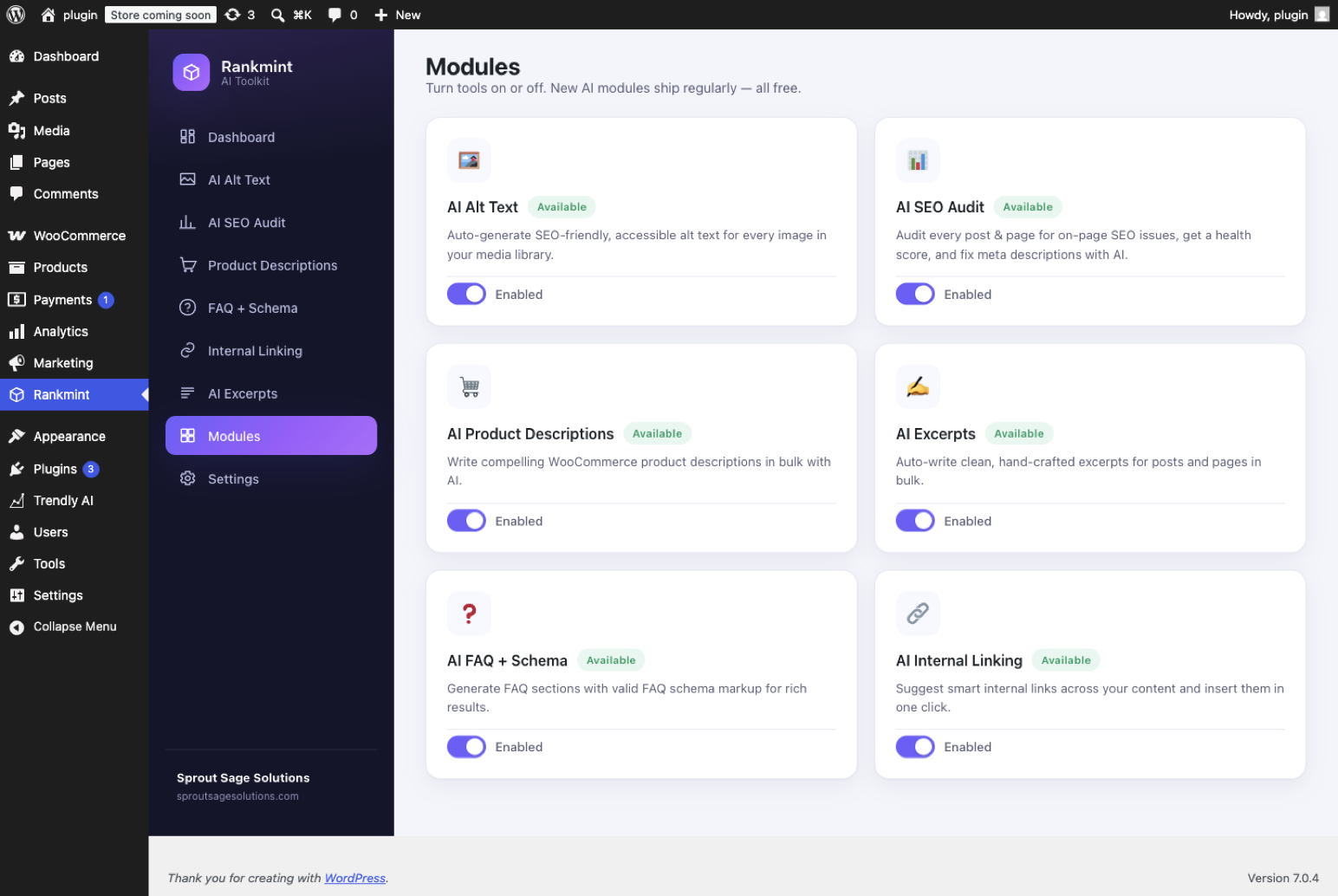
Task: Switch off the AI Internal Linking toggle
Action: tap(915, 747)
